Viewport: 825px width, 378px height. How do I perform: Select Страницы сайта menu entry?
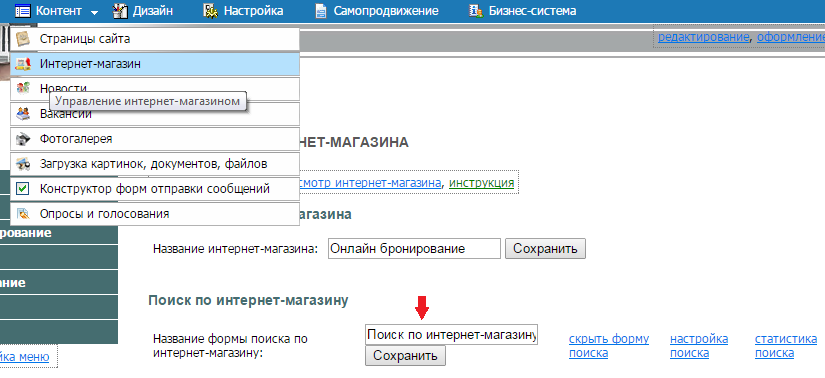[x=155, y=39]
